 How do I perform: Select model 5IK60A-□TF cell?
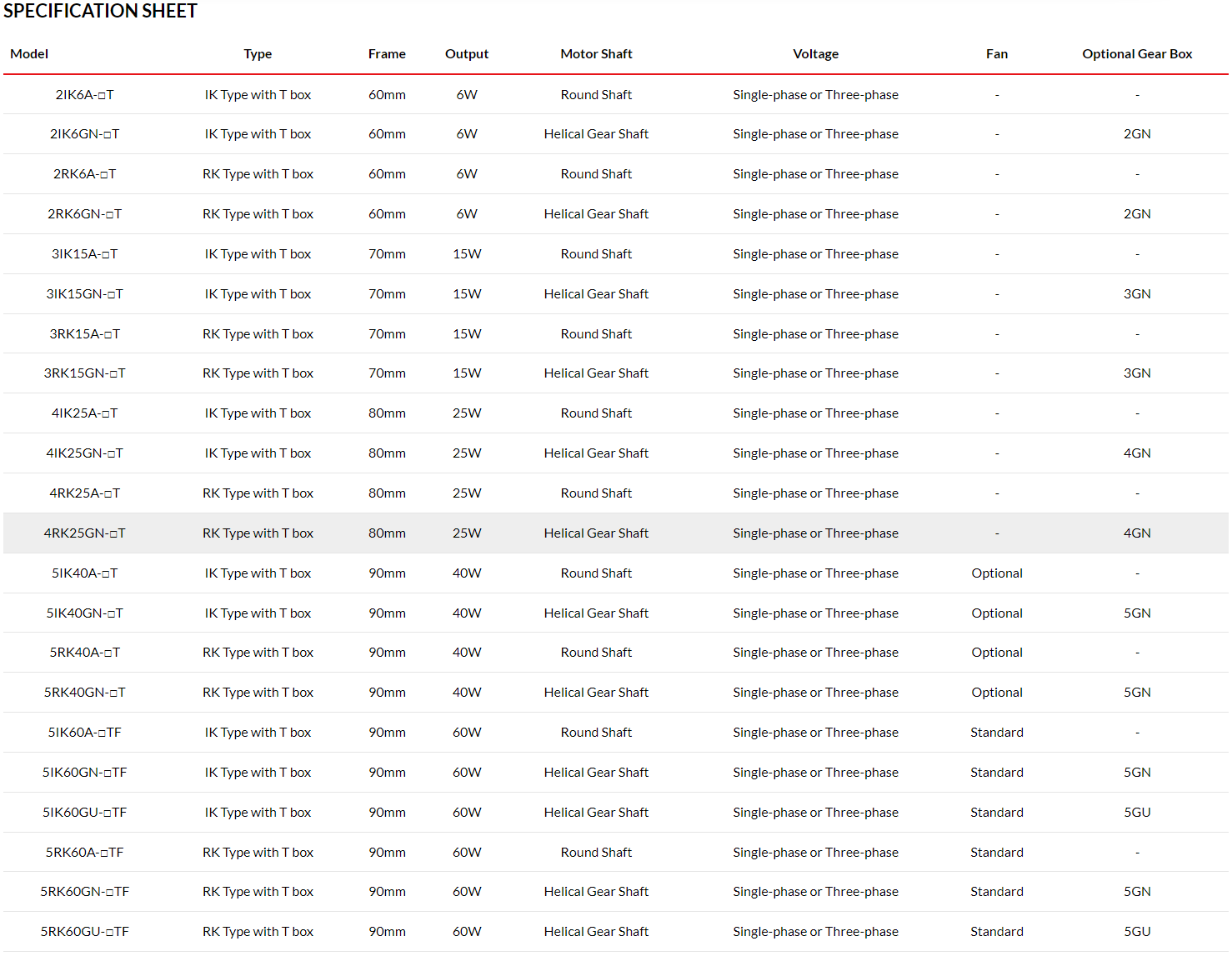(x=84, y=733)
